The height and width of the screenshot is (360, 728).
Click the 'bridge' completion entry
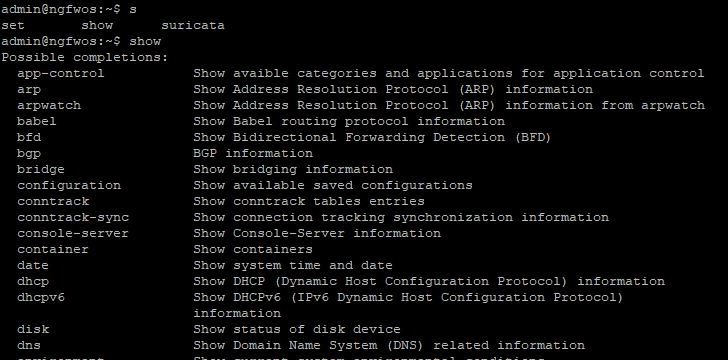[x=41, y=170]
